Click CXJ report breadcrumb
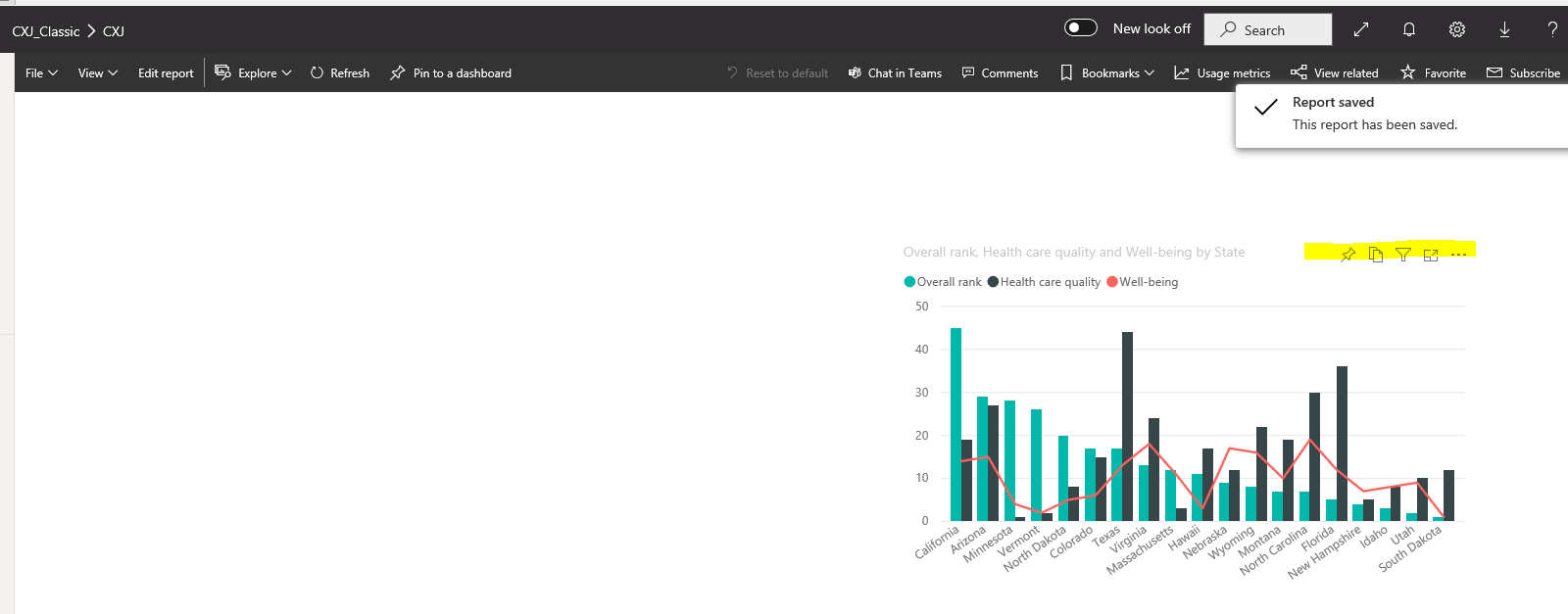Image resolution: width=1568 pixels, height=614 pixels. pos(114,31)
